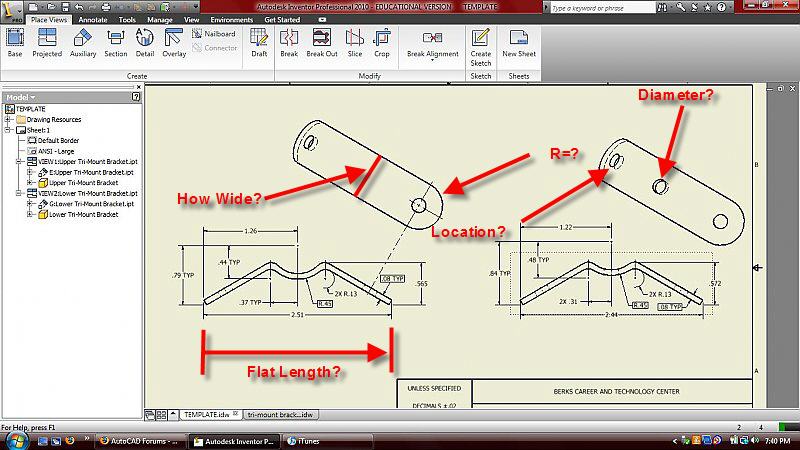Switch to the Place Views tab
The width and height of the screenshot is (800, 450).
click(48, 20)
